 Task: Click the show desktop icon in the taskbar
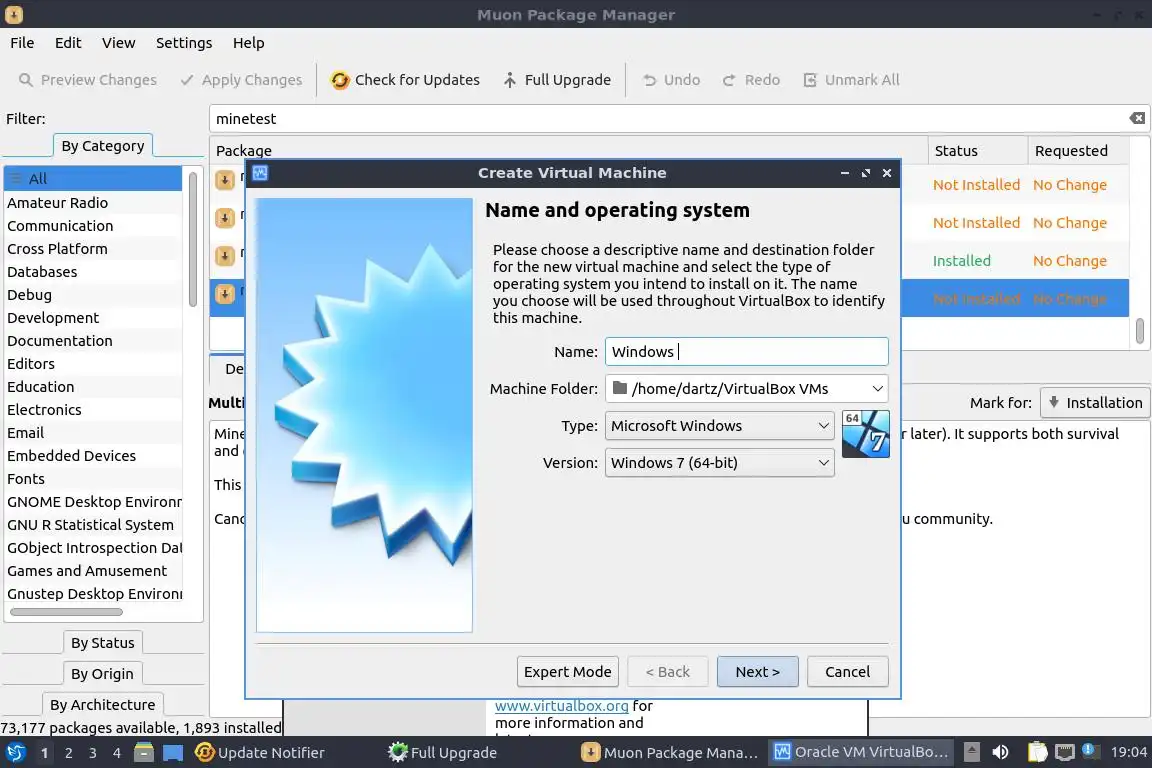click(x=173, y=753)
